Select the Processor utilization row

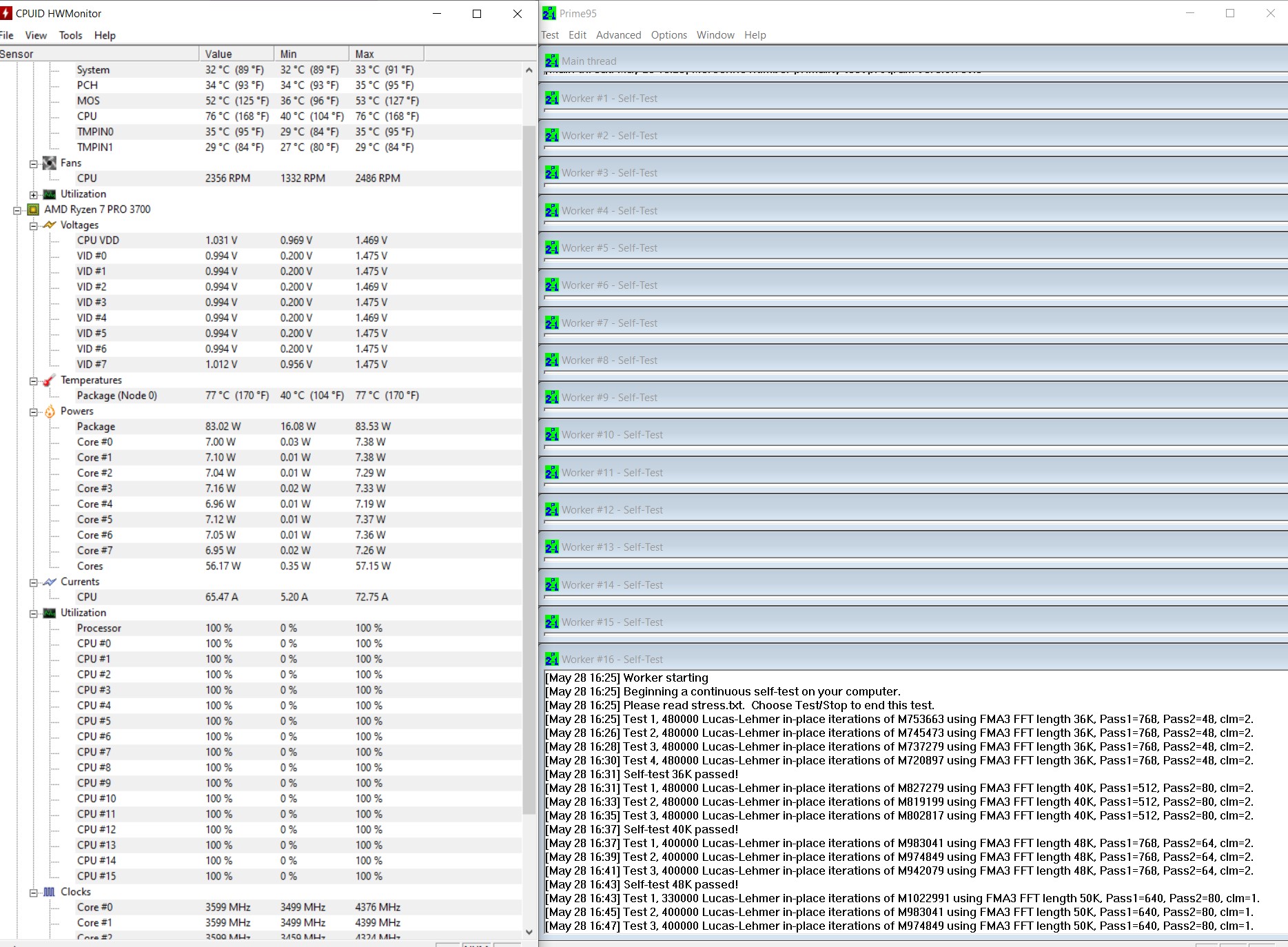pyautogui.click(x=261, y=628)
